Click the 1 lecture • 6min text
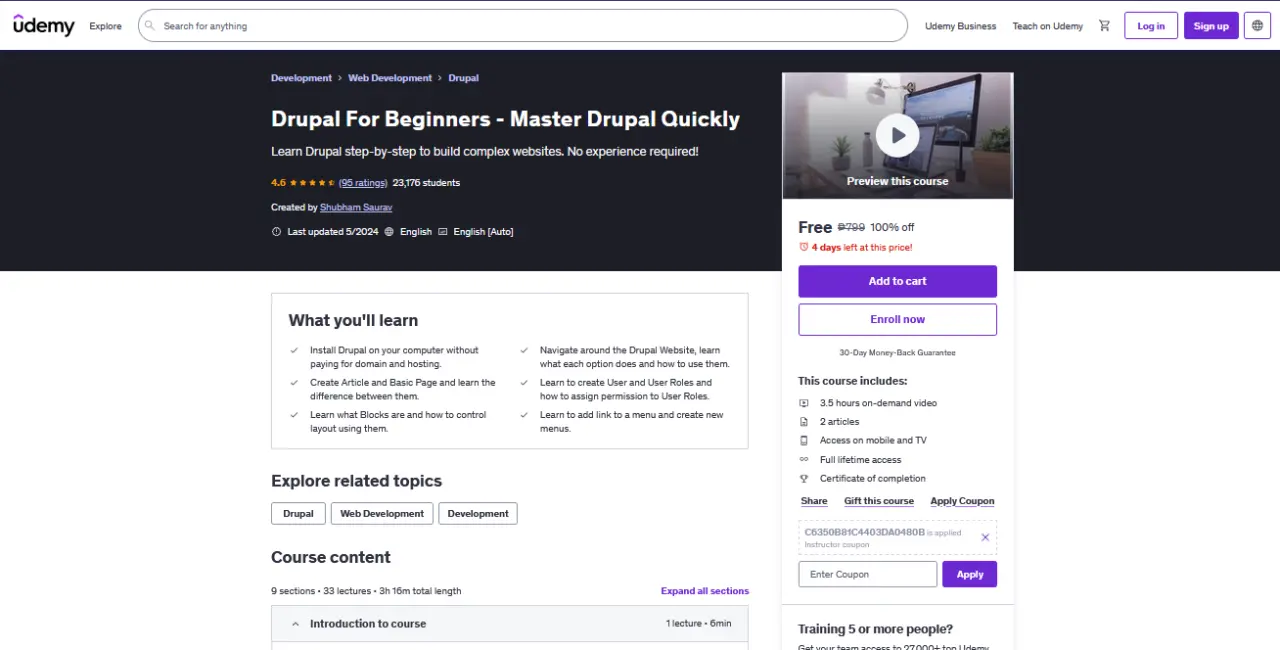1280x650 pixels. [699, 624]
